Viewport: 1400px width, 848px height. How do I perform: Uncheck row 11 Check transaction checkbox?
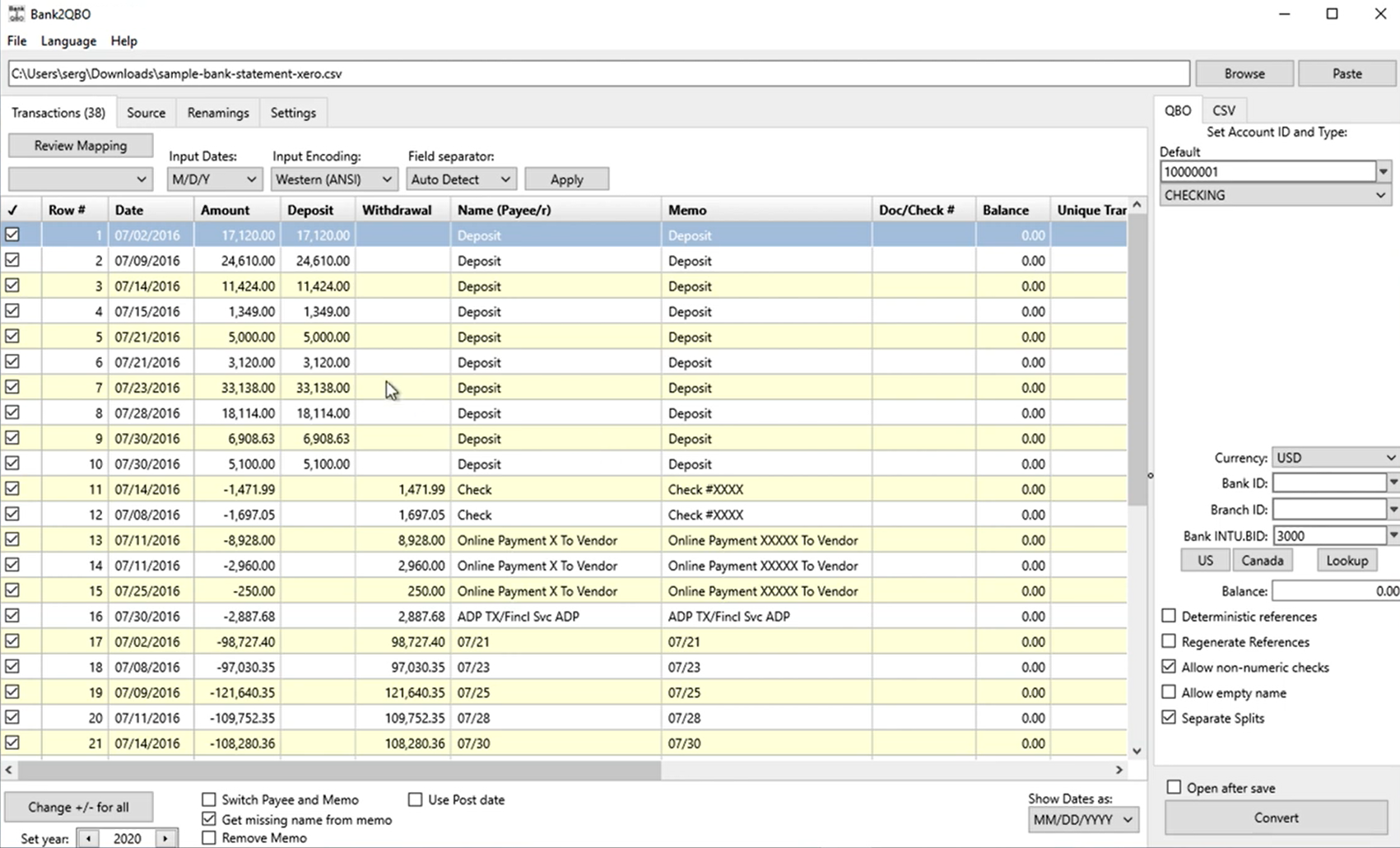12,488
